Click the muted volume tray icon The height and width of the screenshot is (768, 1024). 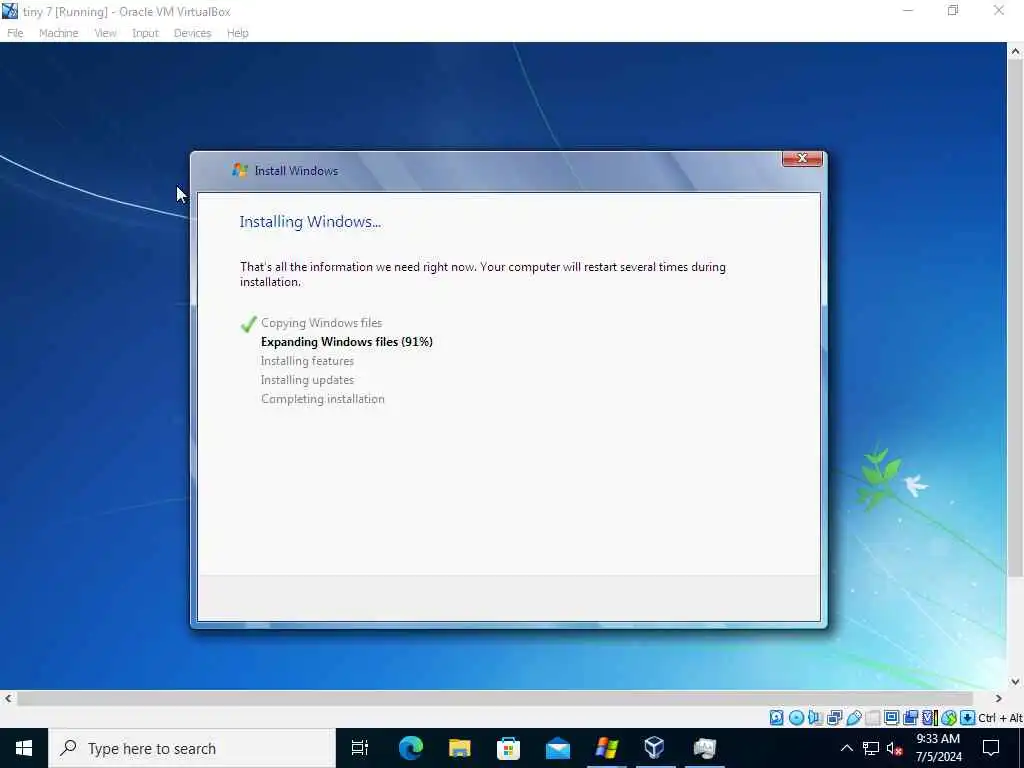(x=894, y=748)
